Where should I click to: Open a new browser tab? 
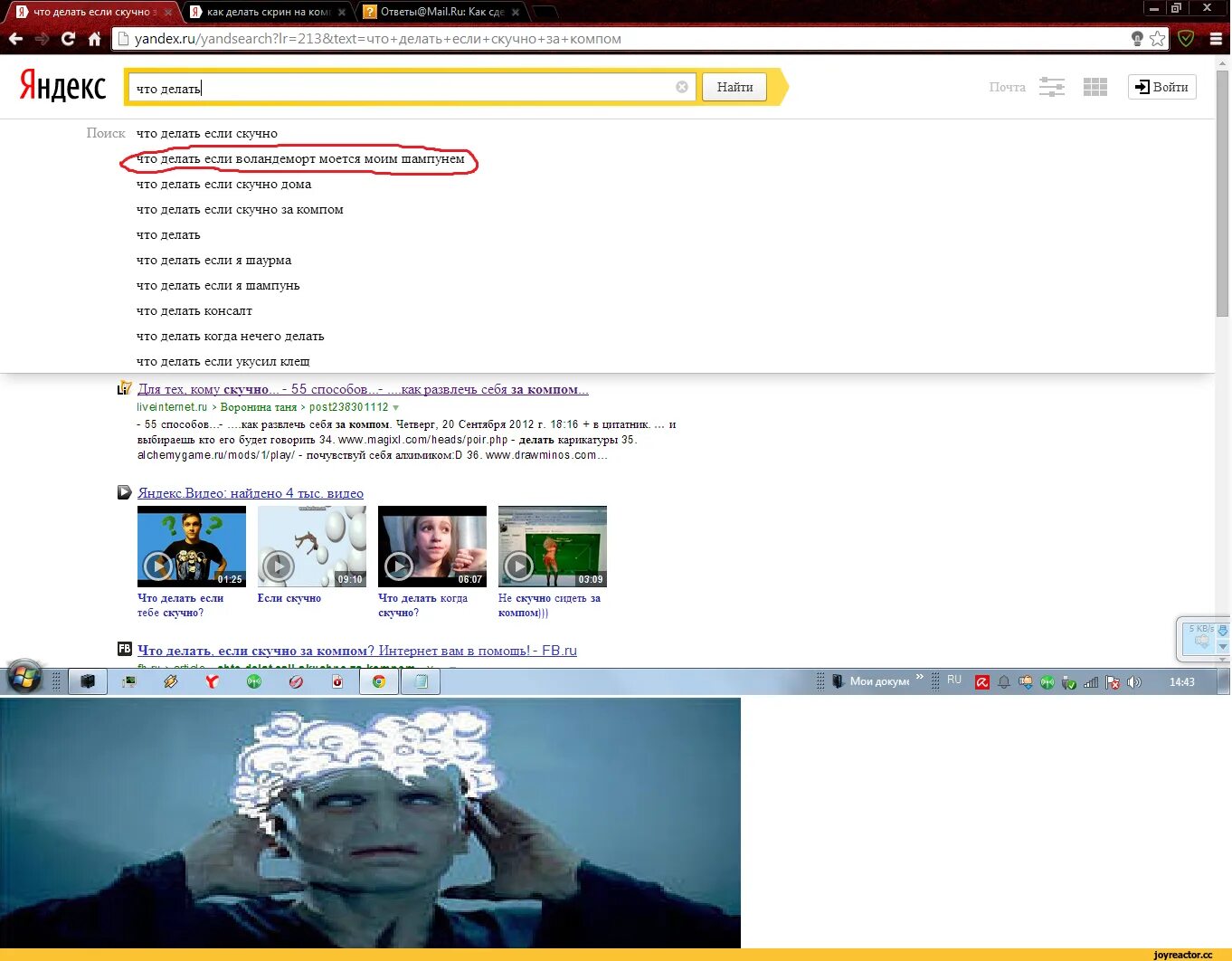pos(545,13)
